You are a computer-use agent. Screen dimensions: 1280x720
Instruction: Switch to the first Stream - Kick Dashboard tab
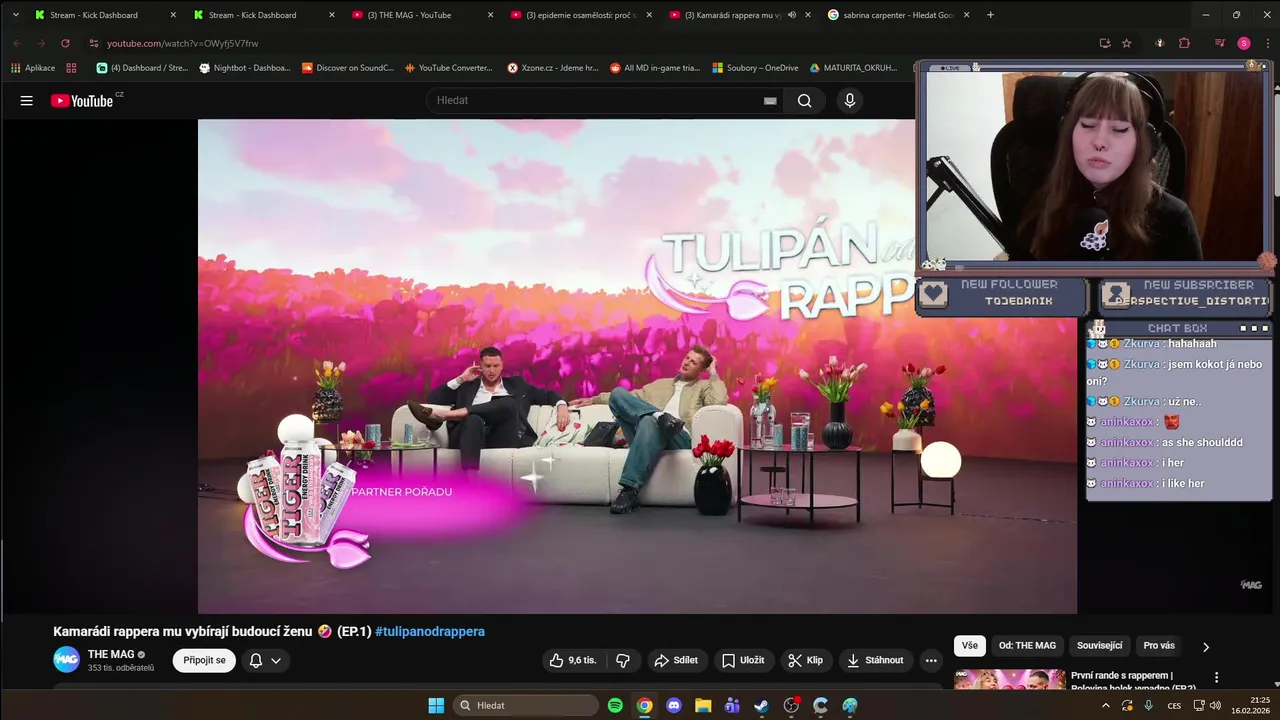click(104, 15)
